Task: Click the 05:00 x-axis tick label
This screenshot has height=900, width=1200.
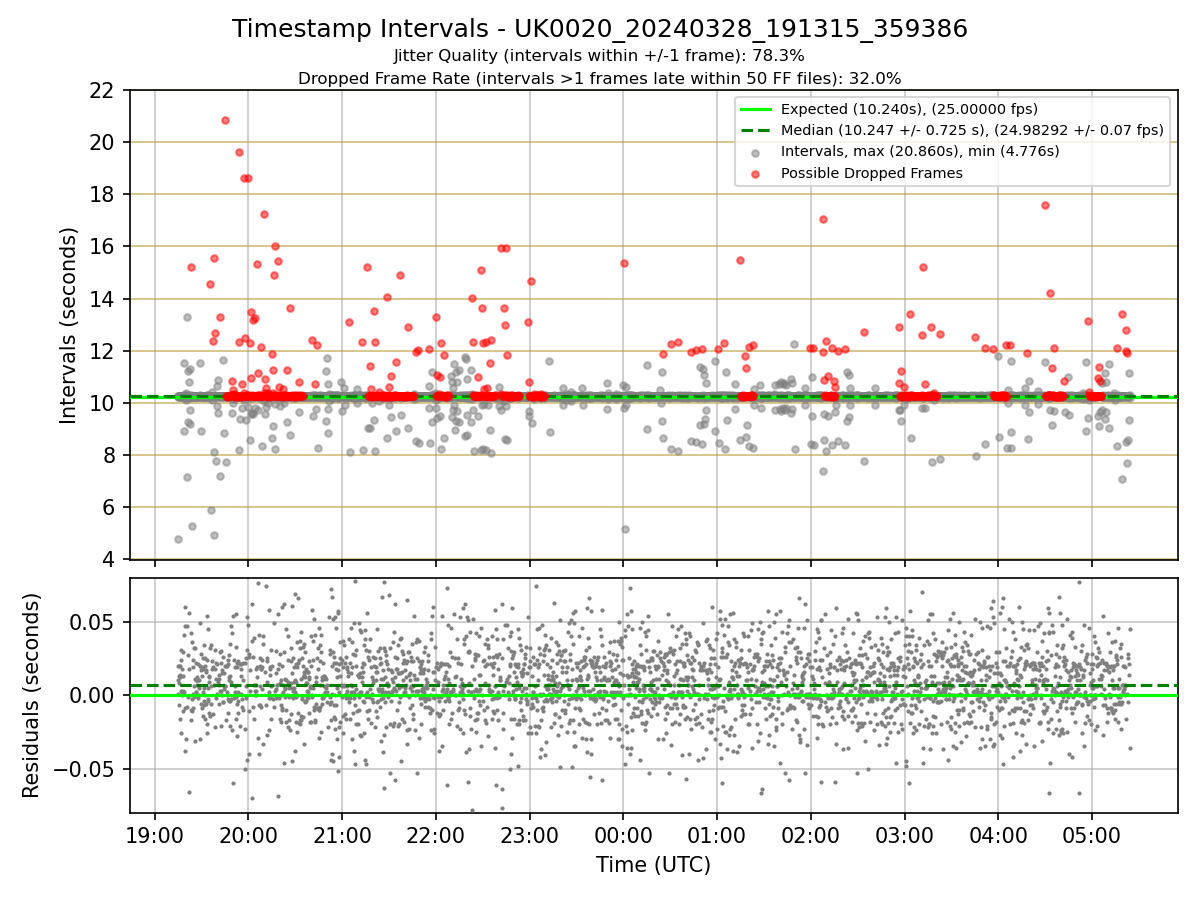Action: click(1091, 835)
